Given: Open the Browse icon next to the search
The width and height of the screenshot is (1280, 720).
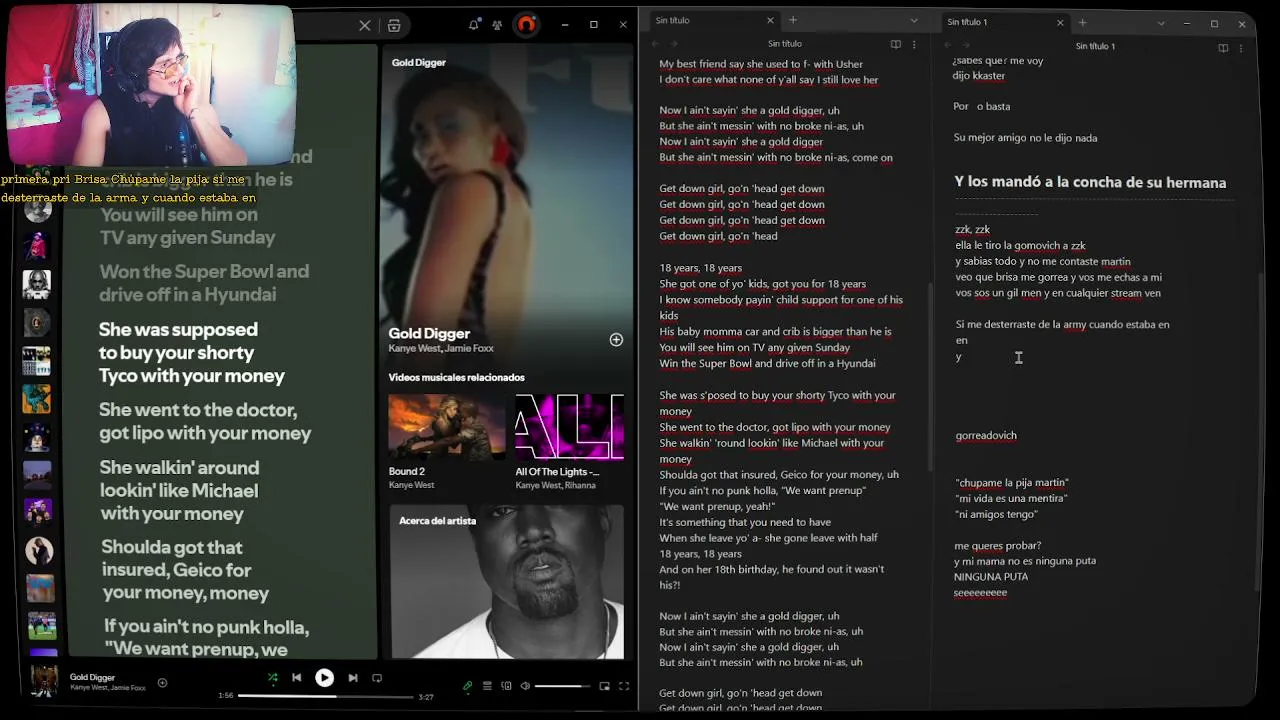Looking at the screenshot, I should [x=394, y=25].
